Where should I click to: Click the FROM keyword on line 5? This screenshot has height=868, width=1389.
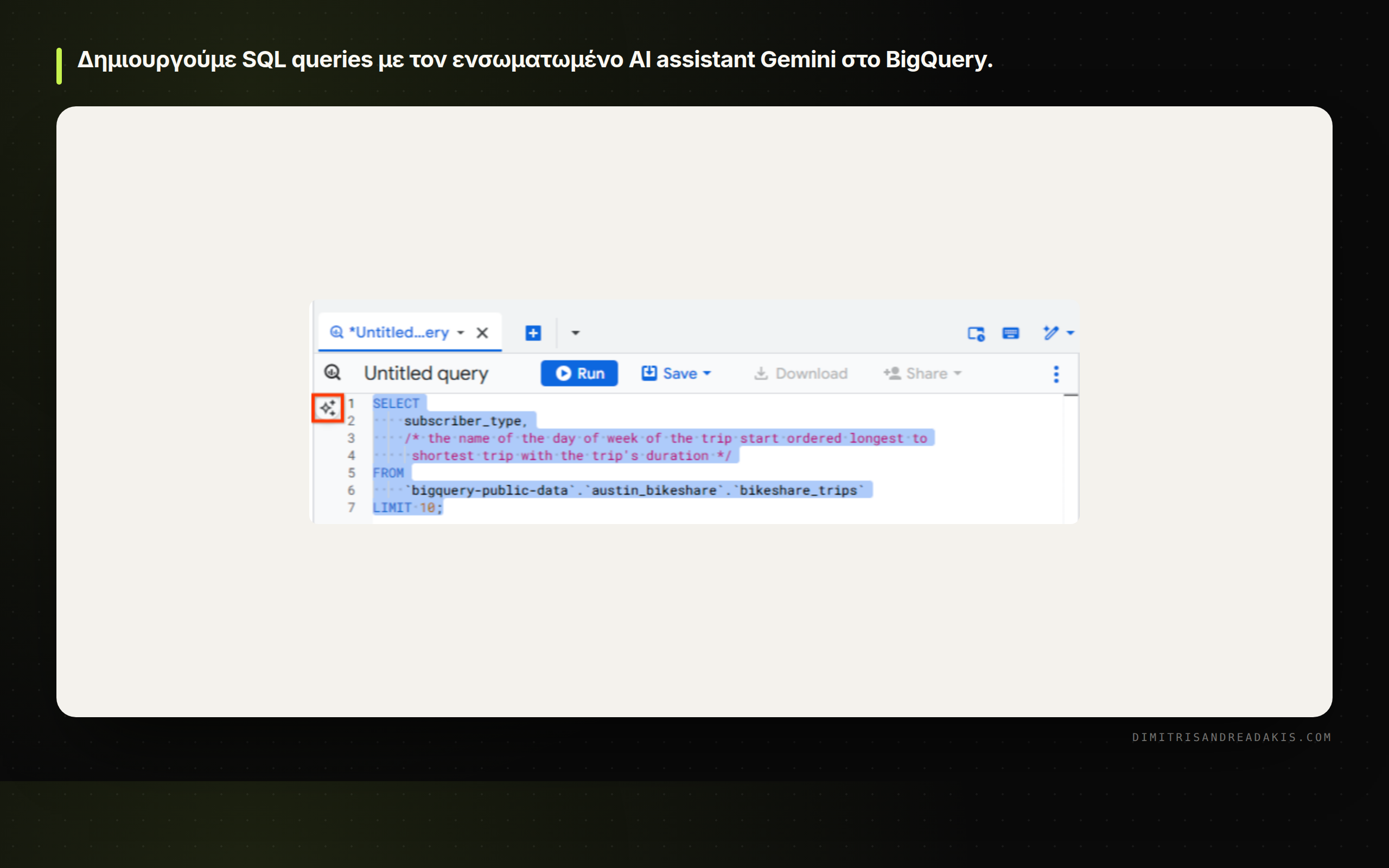[x=388, y=473]
